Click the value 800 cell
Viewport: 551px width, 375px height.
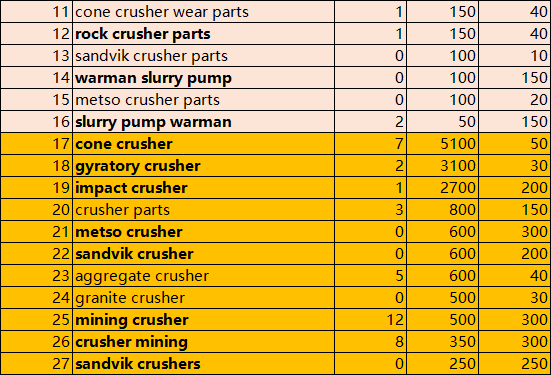(442, 210)
